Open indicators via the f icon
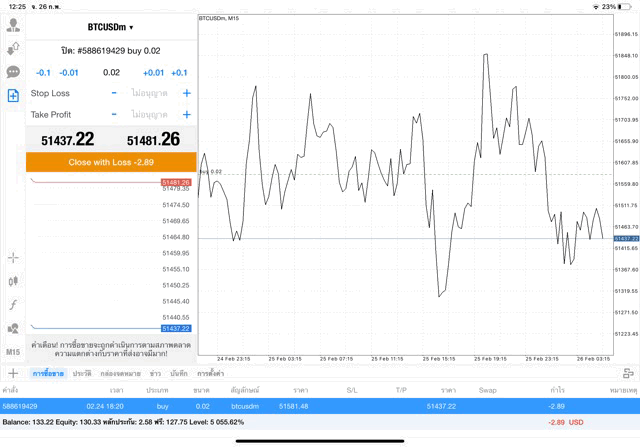 (x=13, y=304)
